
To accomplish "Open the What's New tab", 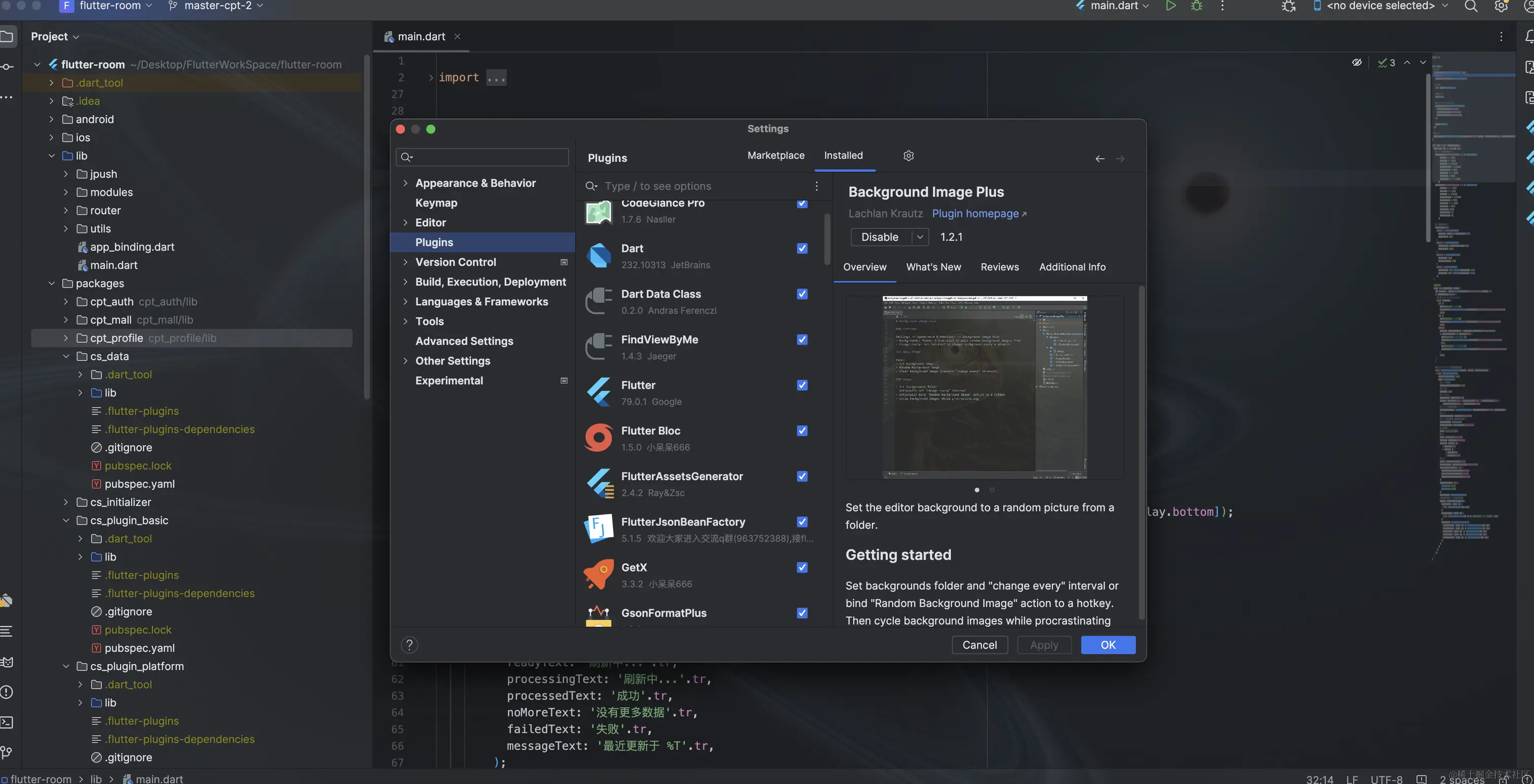I will (x=933, y=267).
